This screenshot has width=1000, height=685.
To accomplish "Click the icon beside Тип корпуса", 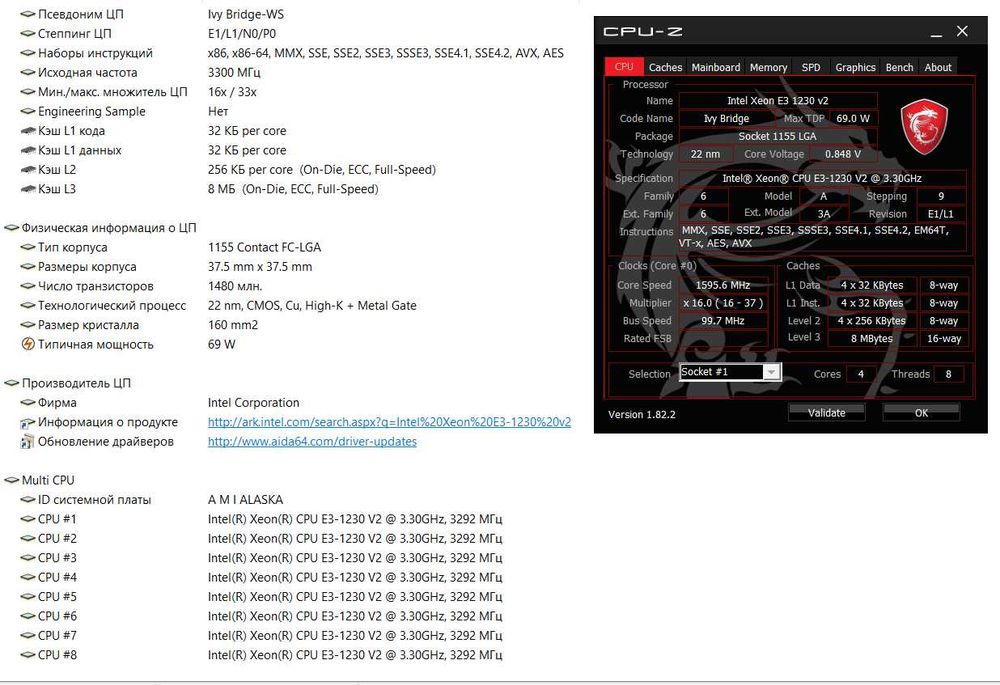I will click(x=28, y=247).
